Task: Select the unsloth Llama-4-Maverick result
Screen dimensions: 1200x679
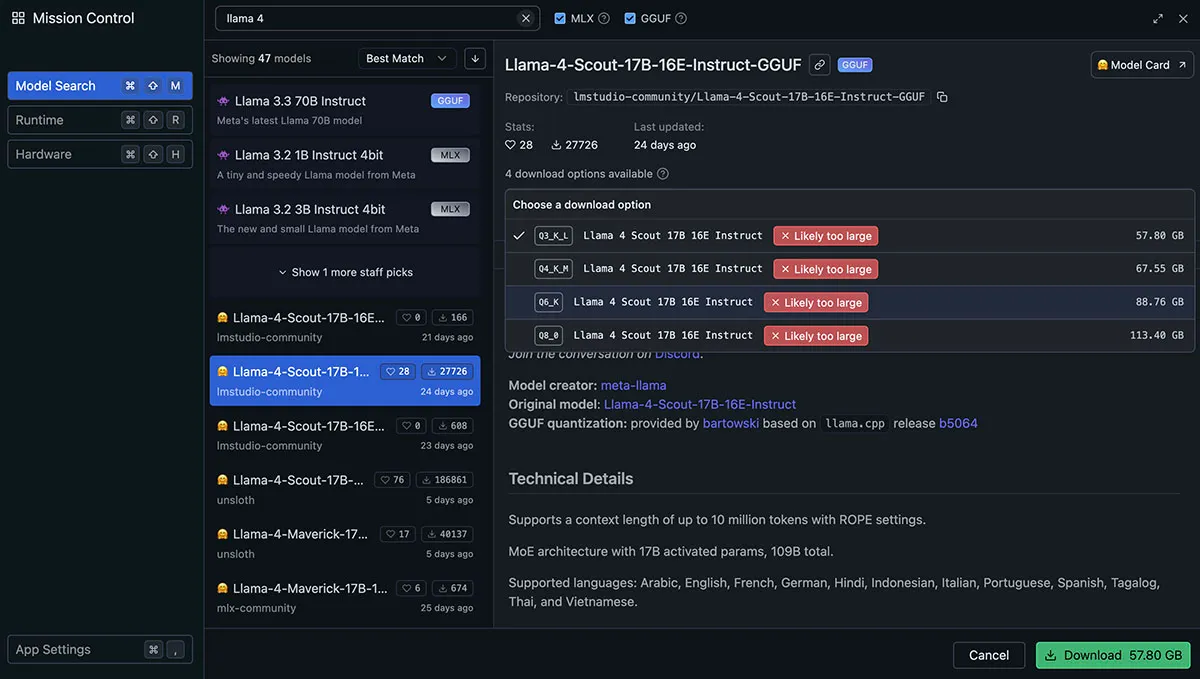Action: (x=345, y=543)
